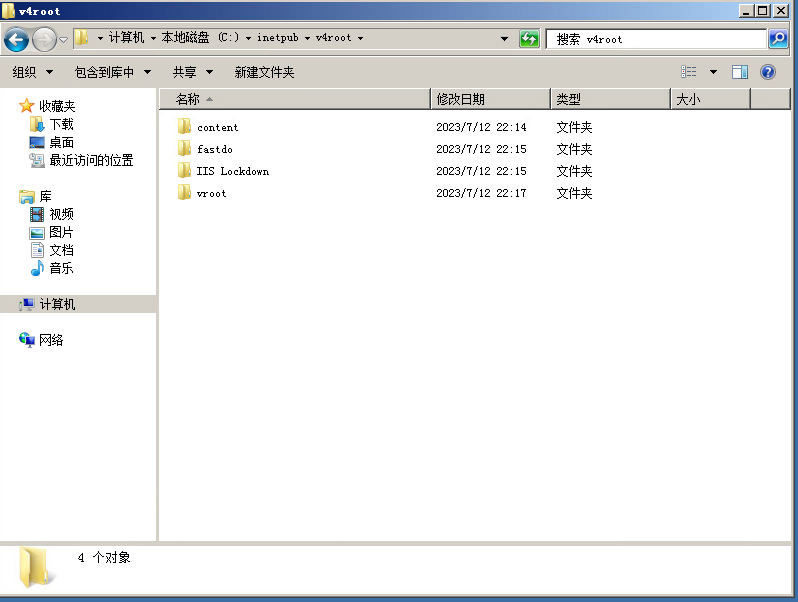Select the content folder icon
Screen dimensions: 798x602
point(184,126)
